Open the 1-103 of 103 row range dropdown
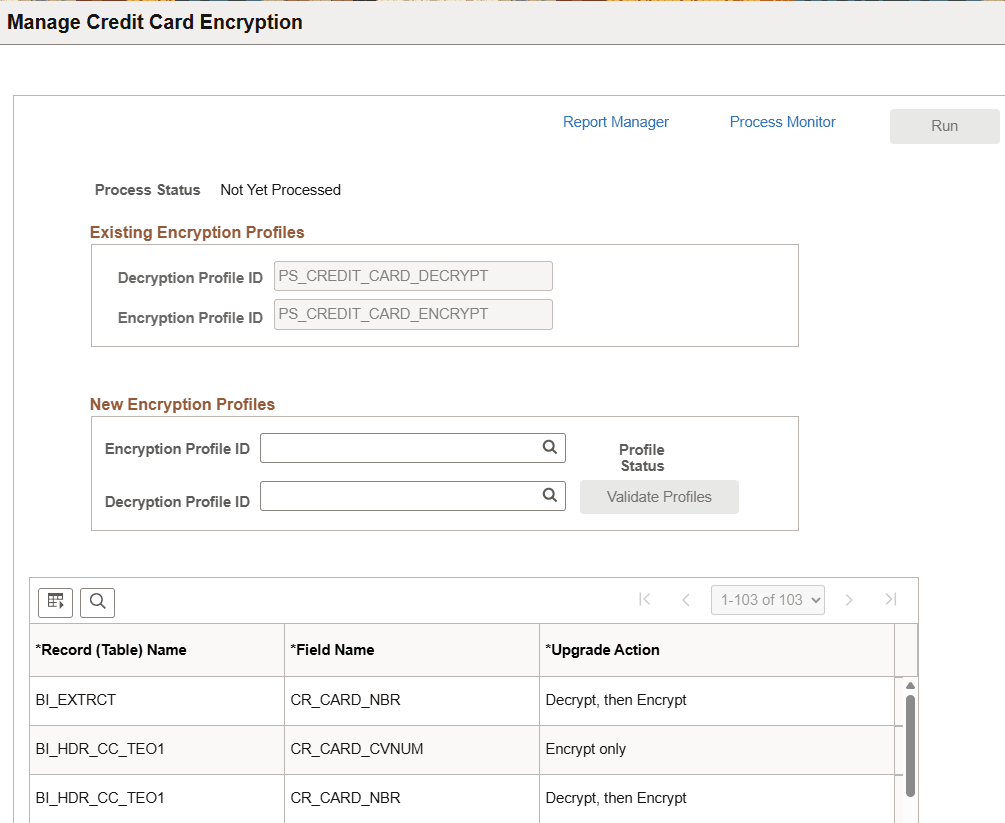The height and width of the screenshot is (823, 1005). tap(767, 599)
